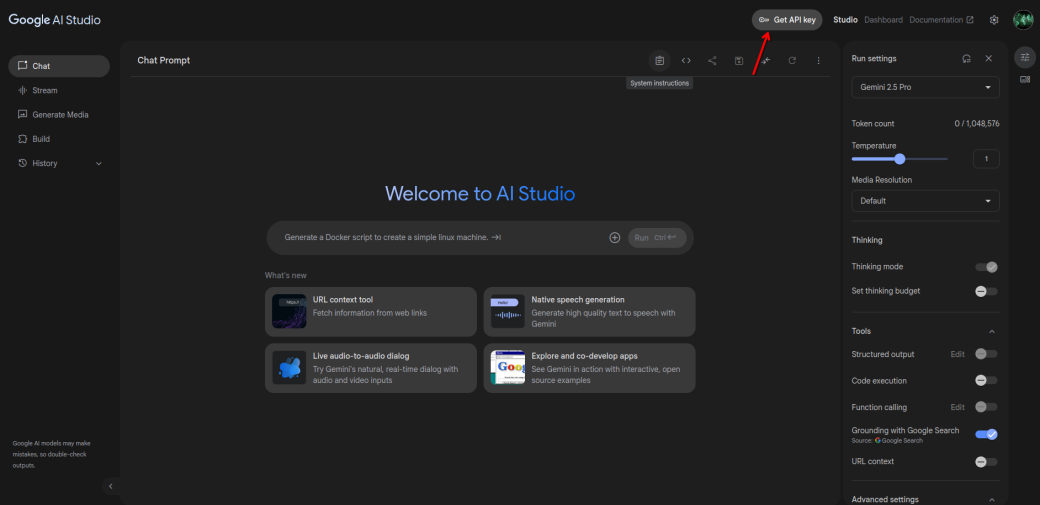Viewport: 1040px width, 505px height.
Task: Click the Build sidebar icon
Action: 23,139
